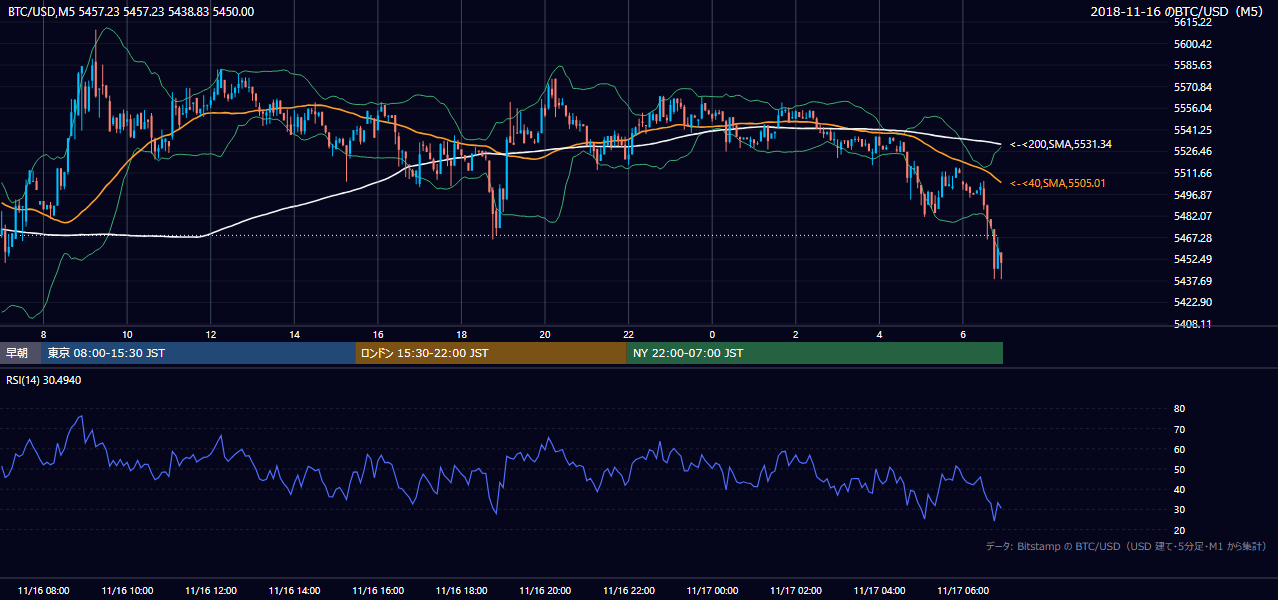
Task: Click price axis value 5511.66
Action: (1193, 173)
